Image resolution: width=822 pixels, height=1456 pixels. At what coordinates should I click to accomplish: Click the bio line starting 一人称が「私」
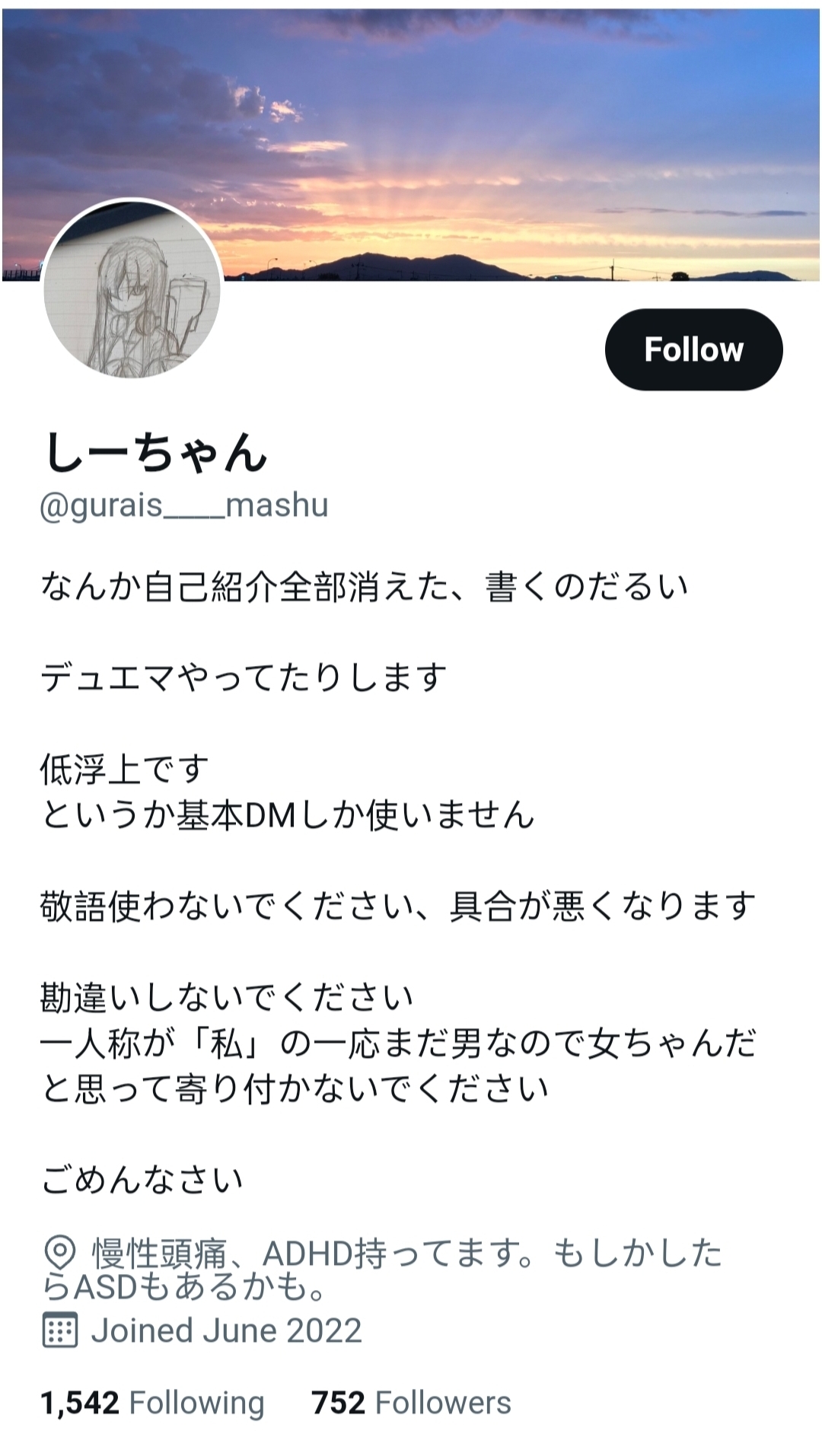tap(397, 1043)
